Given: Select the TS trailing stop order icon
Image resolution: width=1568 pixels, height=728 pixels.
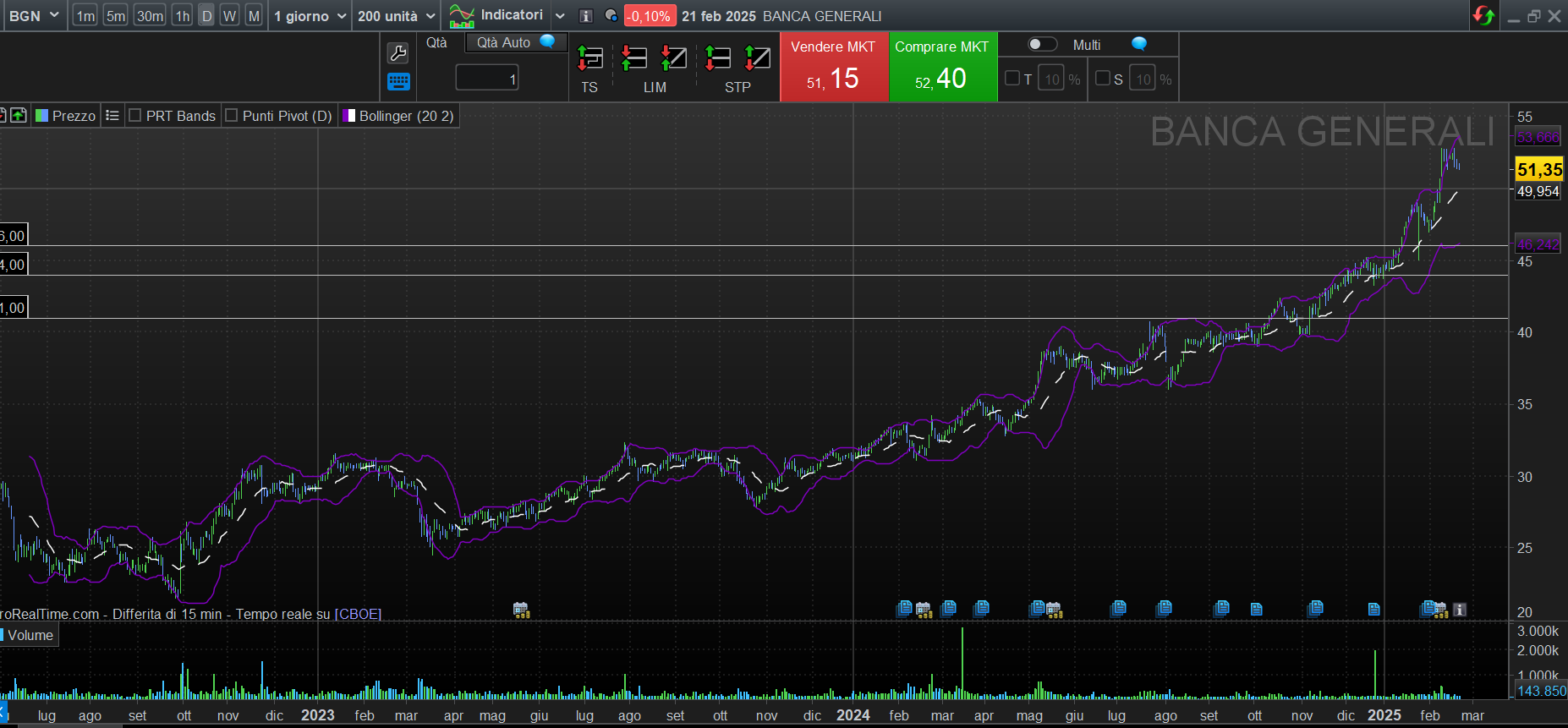Looking at the screenshot, I should [x=589, y=58].
